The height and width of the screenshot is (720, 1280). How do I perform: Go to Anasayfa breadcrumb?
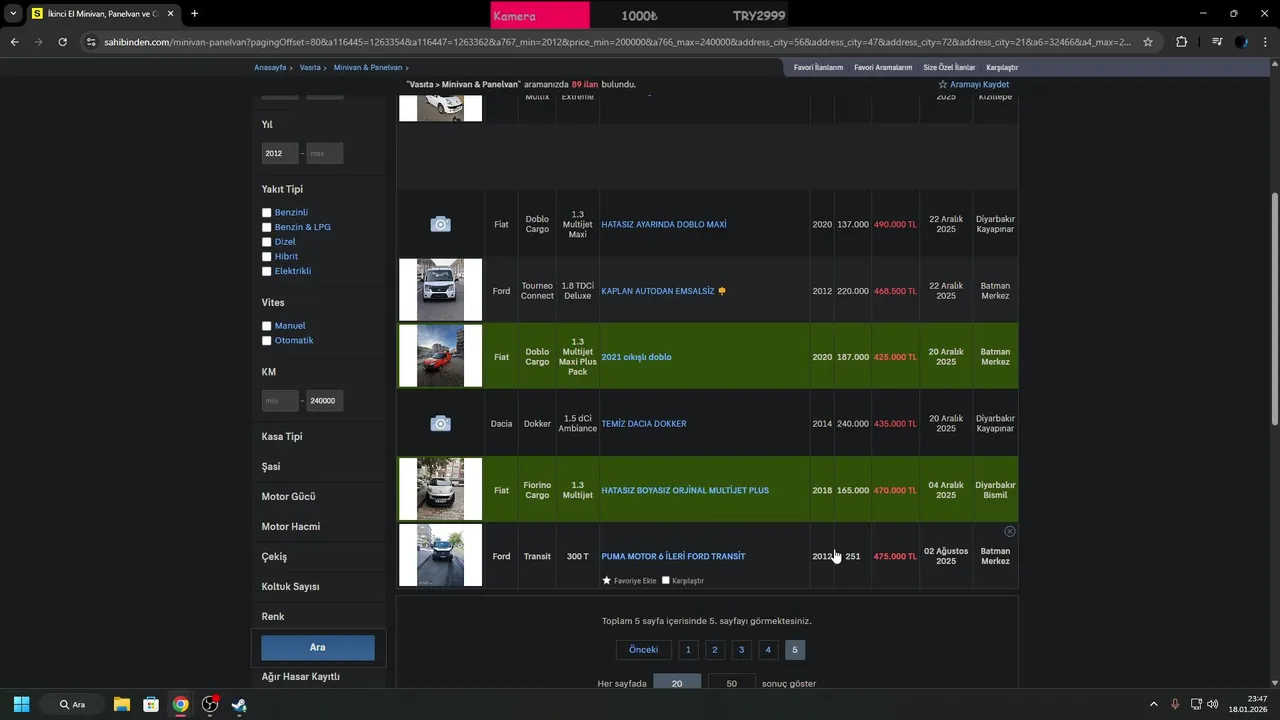(x=270, y=67)
